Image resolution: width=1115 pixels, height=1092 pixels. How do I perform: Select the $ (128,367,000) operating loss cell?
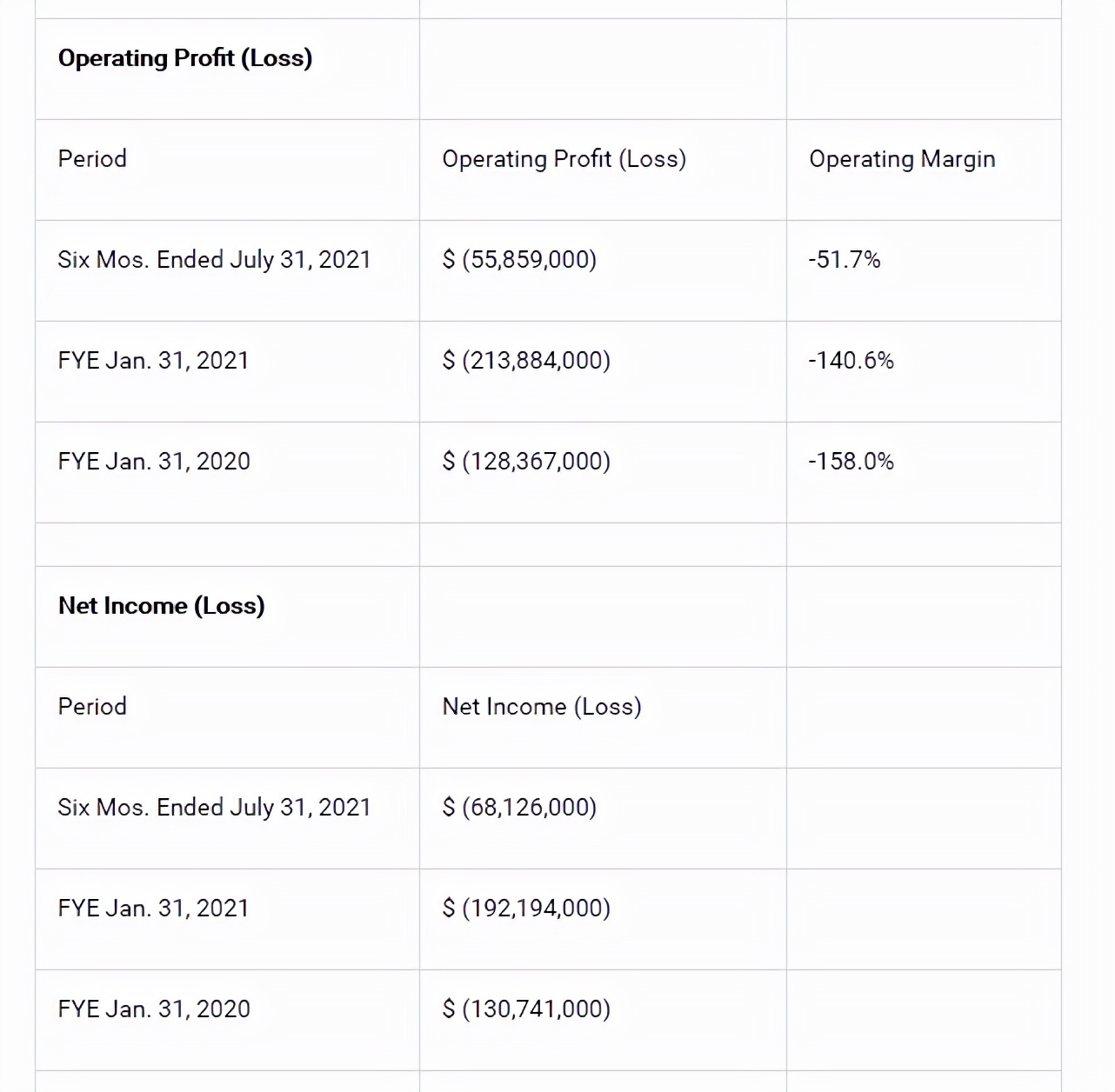(x=526, y=462)
